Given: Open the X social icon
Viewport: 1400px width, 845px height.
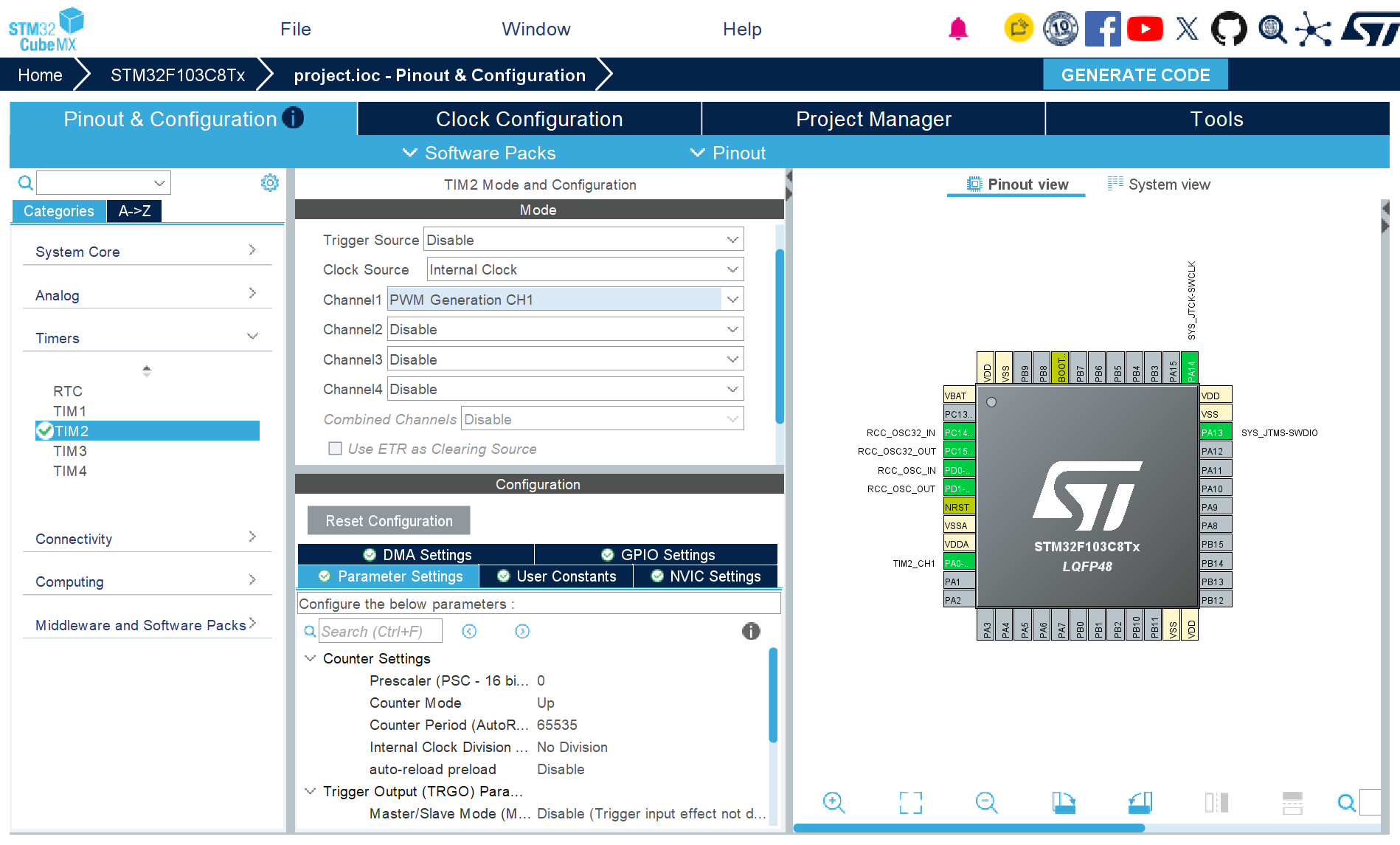Looking at the screenshot, I should [1187, 29].
